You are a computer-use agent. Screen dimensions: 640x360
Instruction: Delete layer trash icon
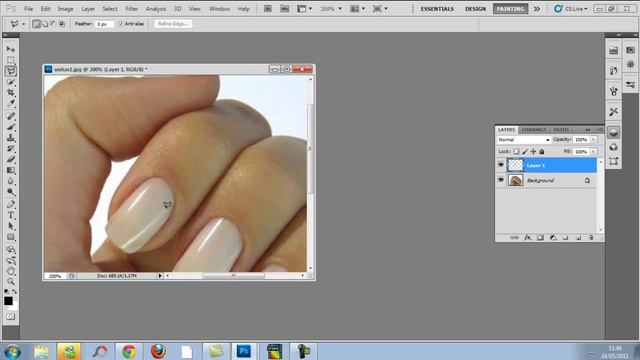[591, 238]
